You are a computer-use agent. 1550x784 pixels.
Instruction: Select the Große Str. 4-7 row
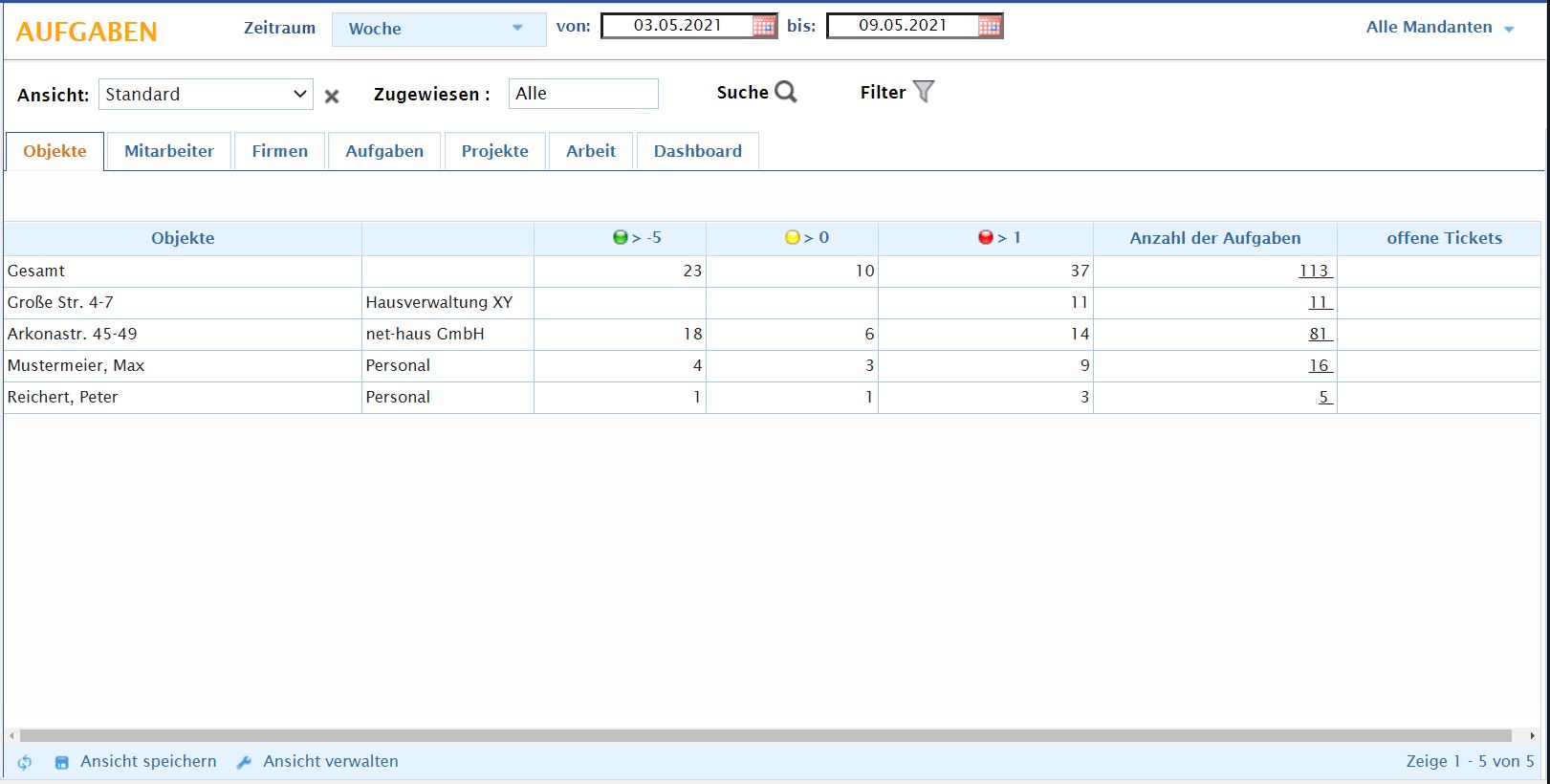(772, 302)
